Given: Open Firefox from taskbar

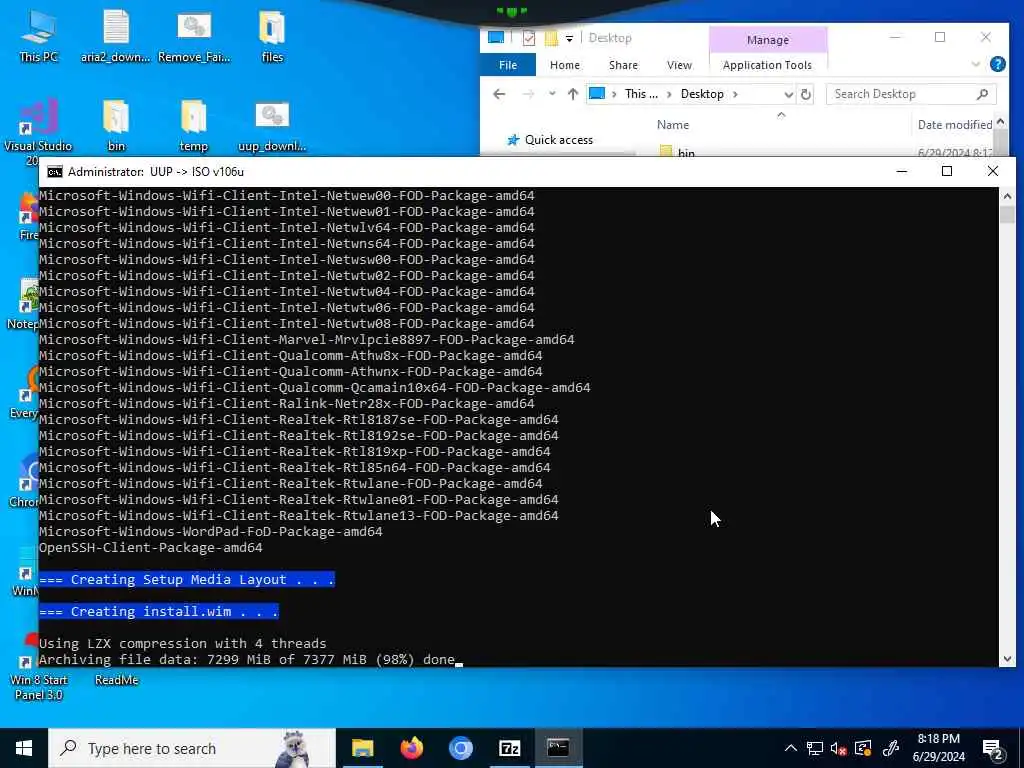Looking at the screenshot, I should tap(411, 748).
